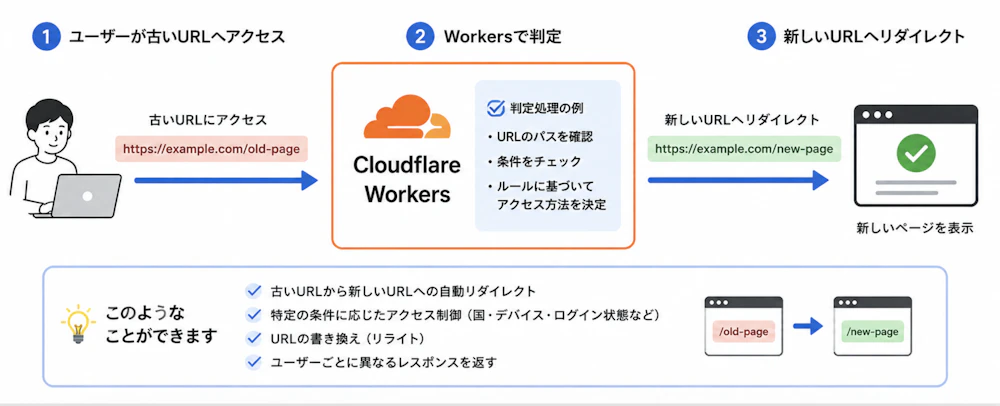Screen dimensions: 1000x406
Task: Click the checkmark beside 古いURLから新しいURLへの自動リダイレクト
Action: point(253,291)
